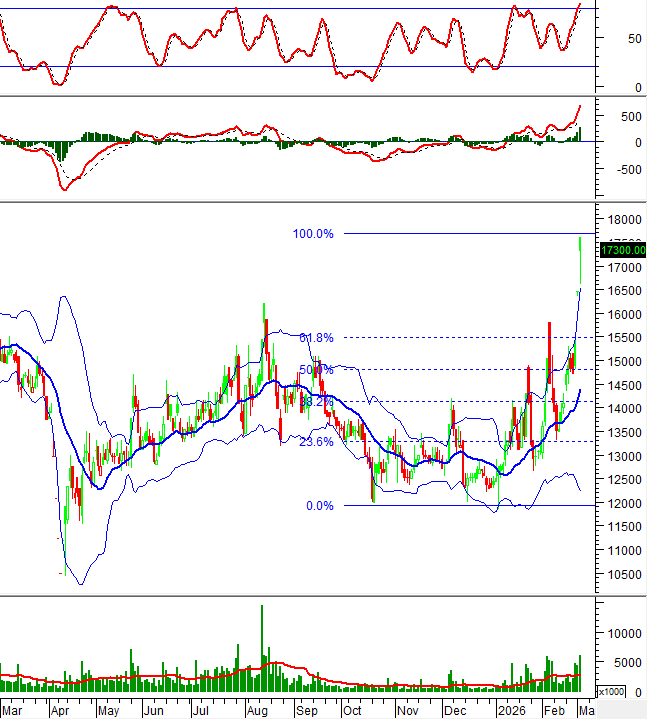
Task: Click the green 17300.00 current price tag
Action: point(620,249)
